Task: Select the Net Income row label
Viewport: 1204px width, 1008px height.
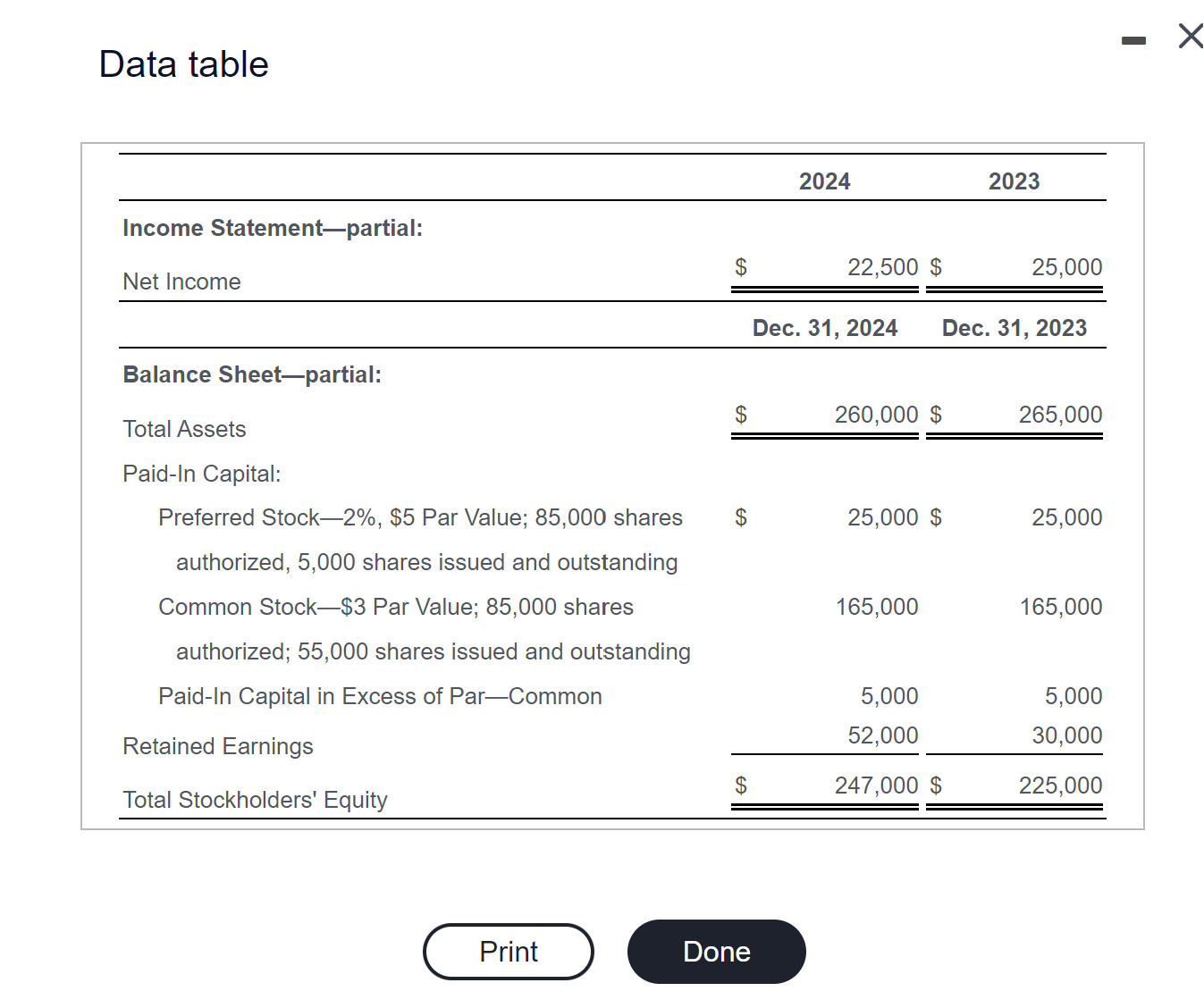Action: pyautogui.click(x=181, y=281)
